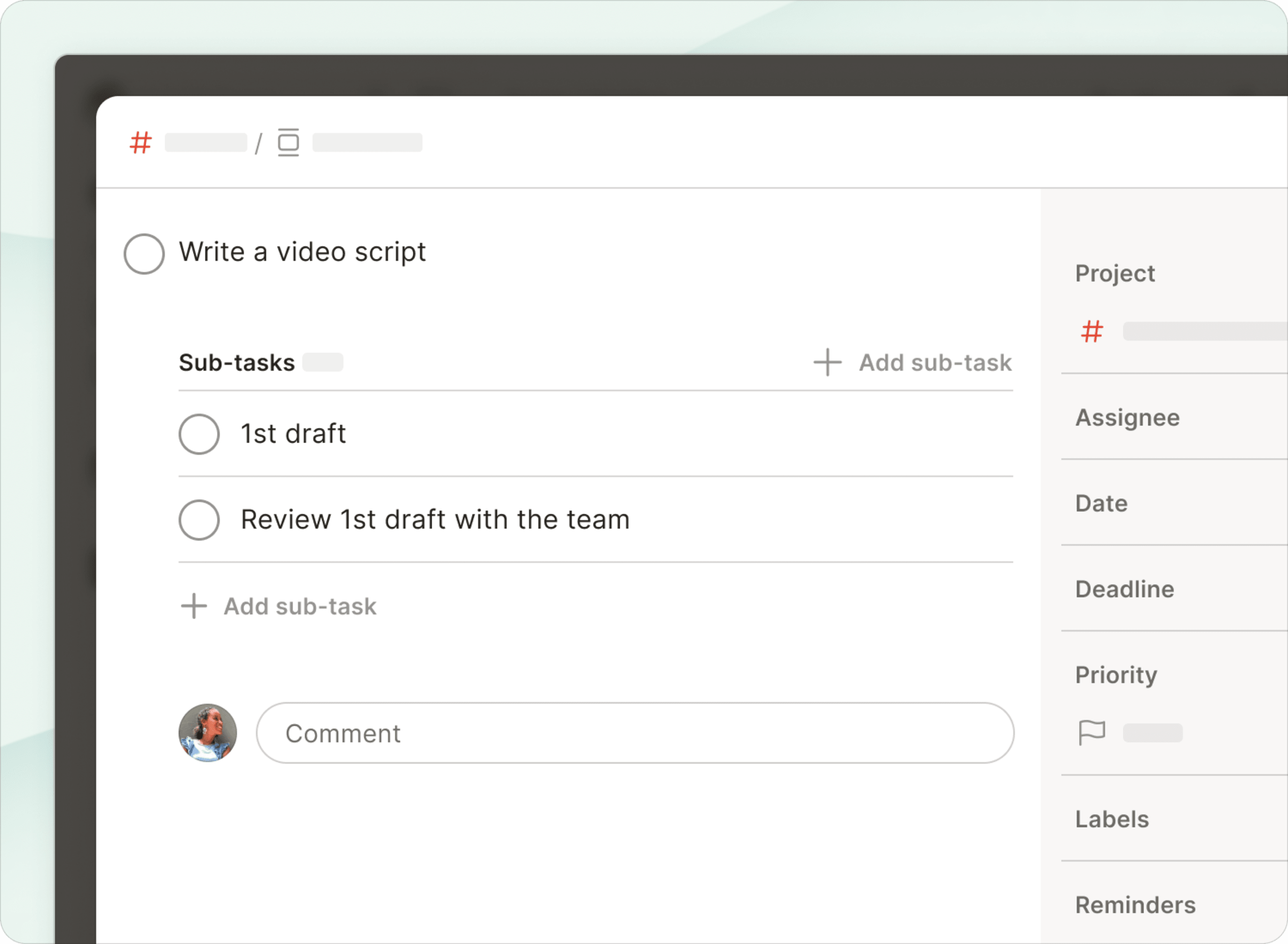
Task: Check off 'Review 1st draft with the team'
Action: (x=199, y=520)
